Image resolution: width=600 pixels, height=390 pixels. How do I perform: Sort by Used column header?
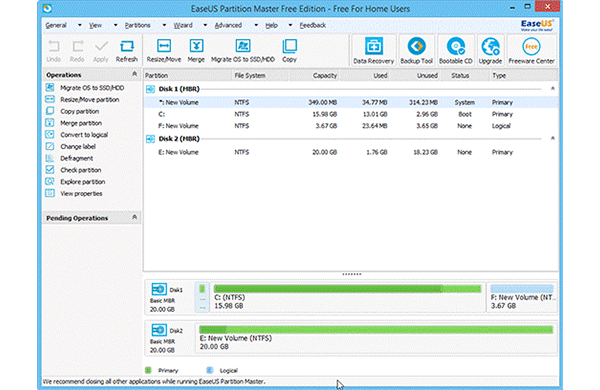(364, 75)
